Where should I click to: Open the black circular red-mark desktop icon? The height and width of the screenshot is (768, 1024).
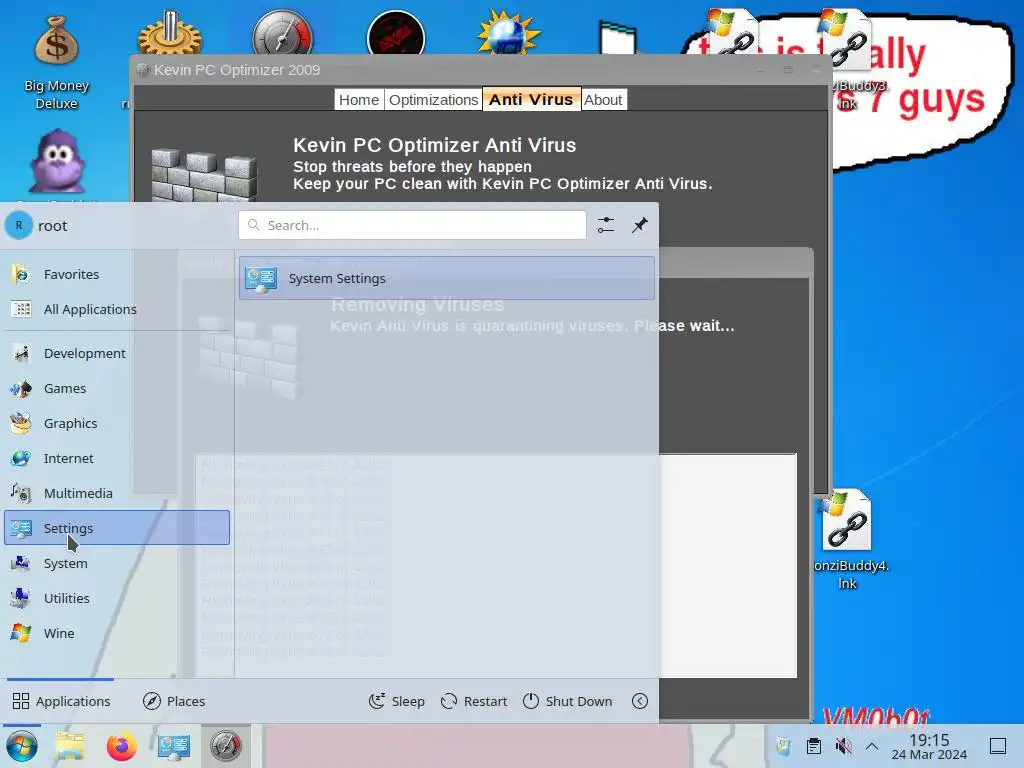[396, 34]
